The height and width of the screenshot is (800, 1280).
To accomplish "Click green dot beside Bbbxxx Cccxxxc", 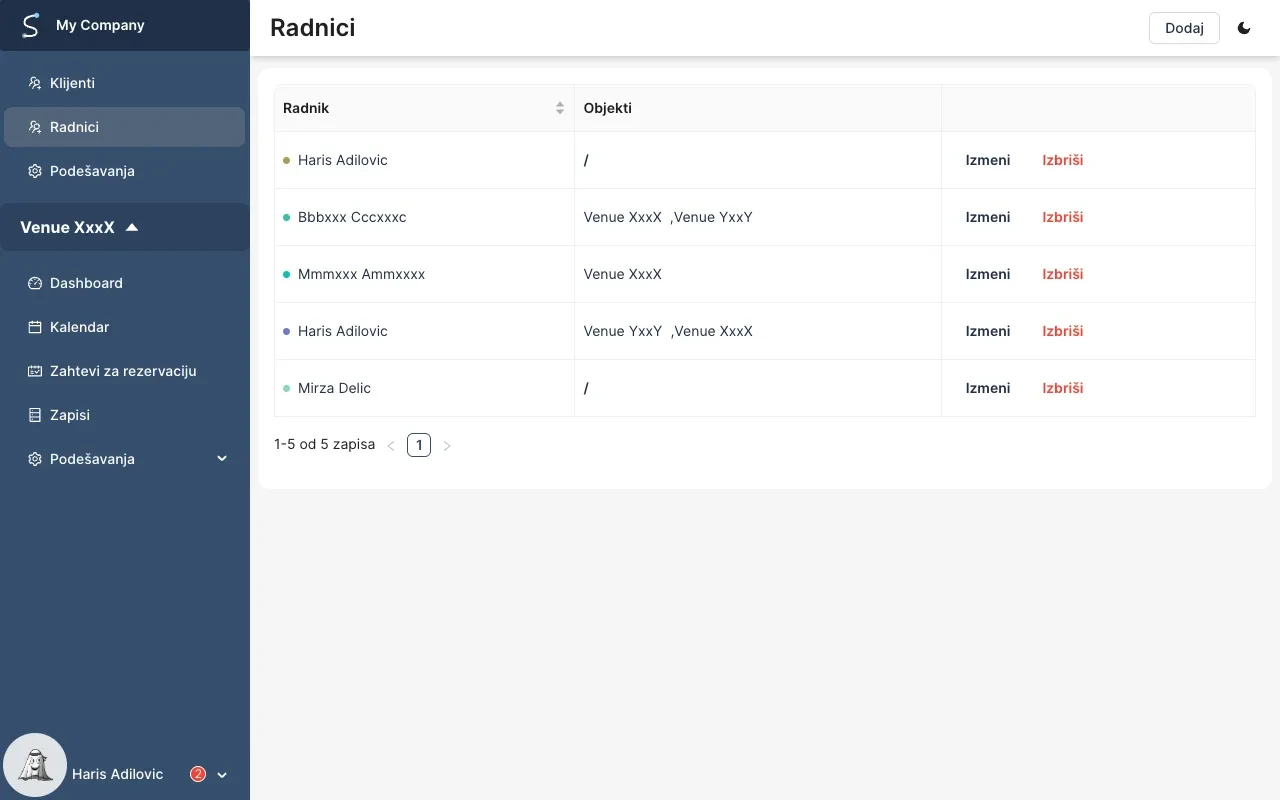I will (x=287, y=217).
